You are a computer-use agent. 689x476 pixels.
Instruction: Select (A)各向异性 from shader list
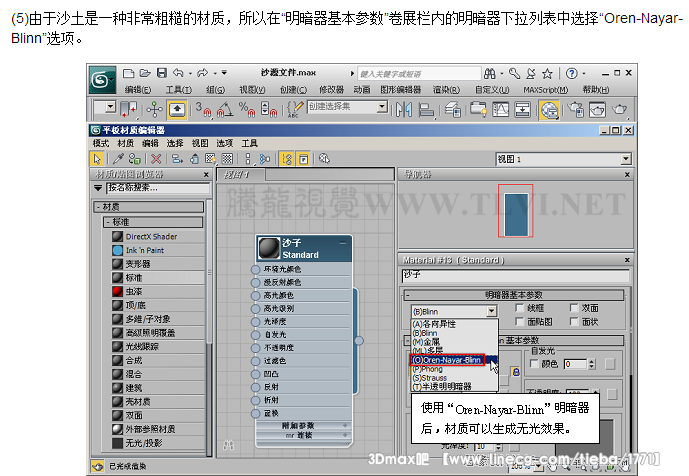(x=455, y=324)
